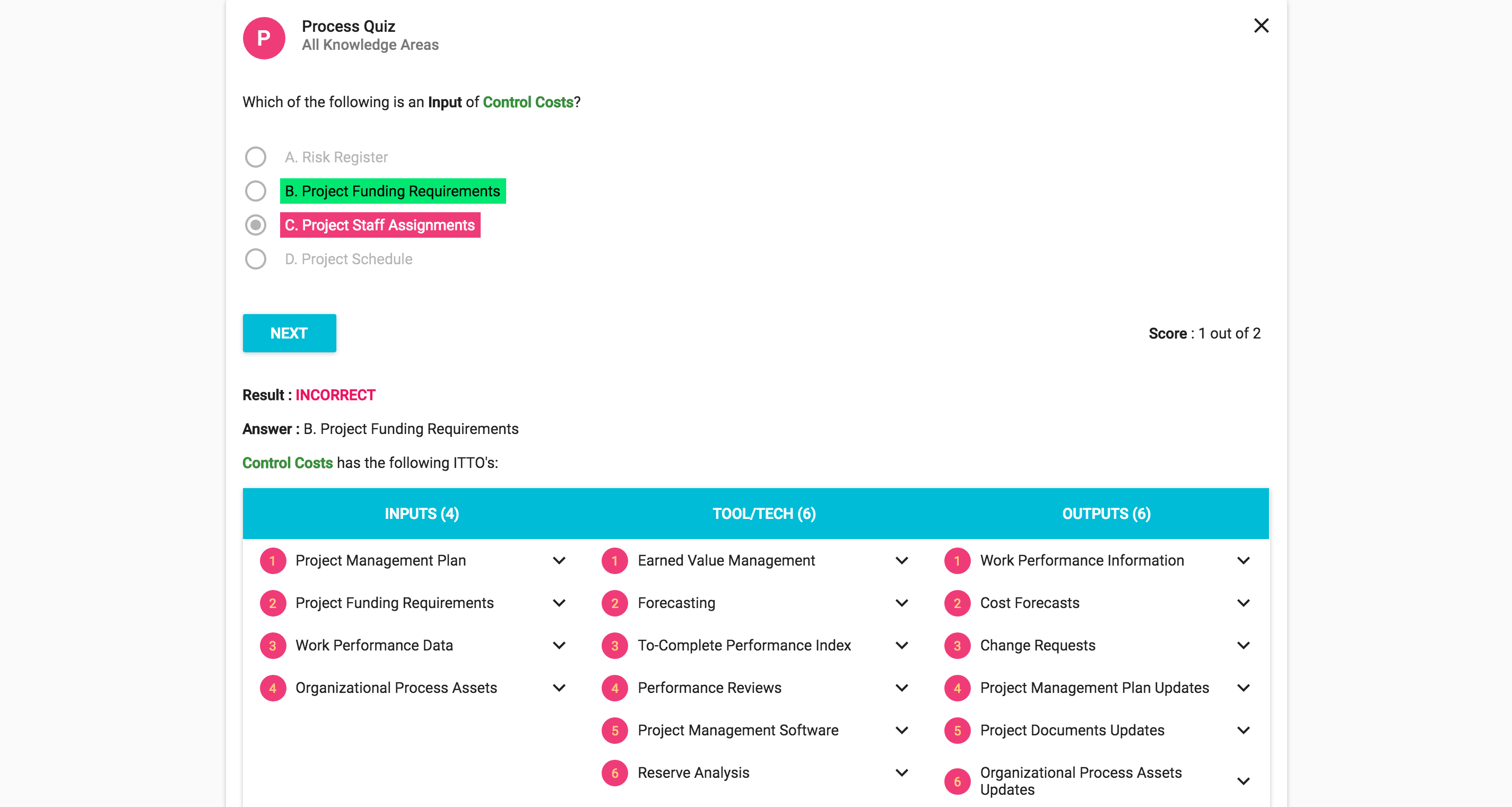This screenshot has width=1512, height=807.
Task: Click badge 3 next to Work Performance Data
Action: click(x=272, y=646)
